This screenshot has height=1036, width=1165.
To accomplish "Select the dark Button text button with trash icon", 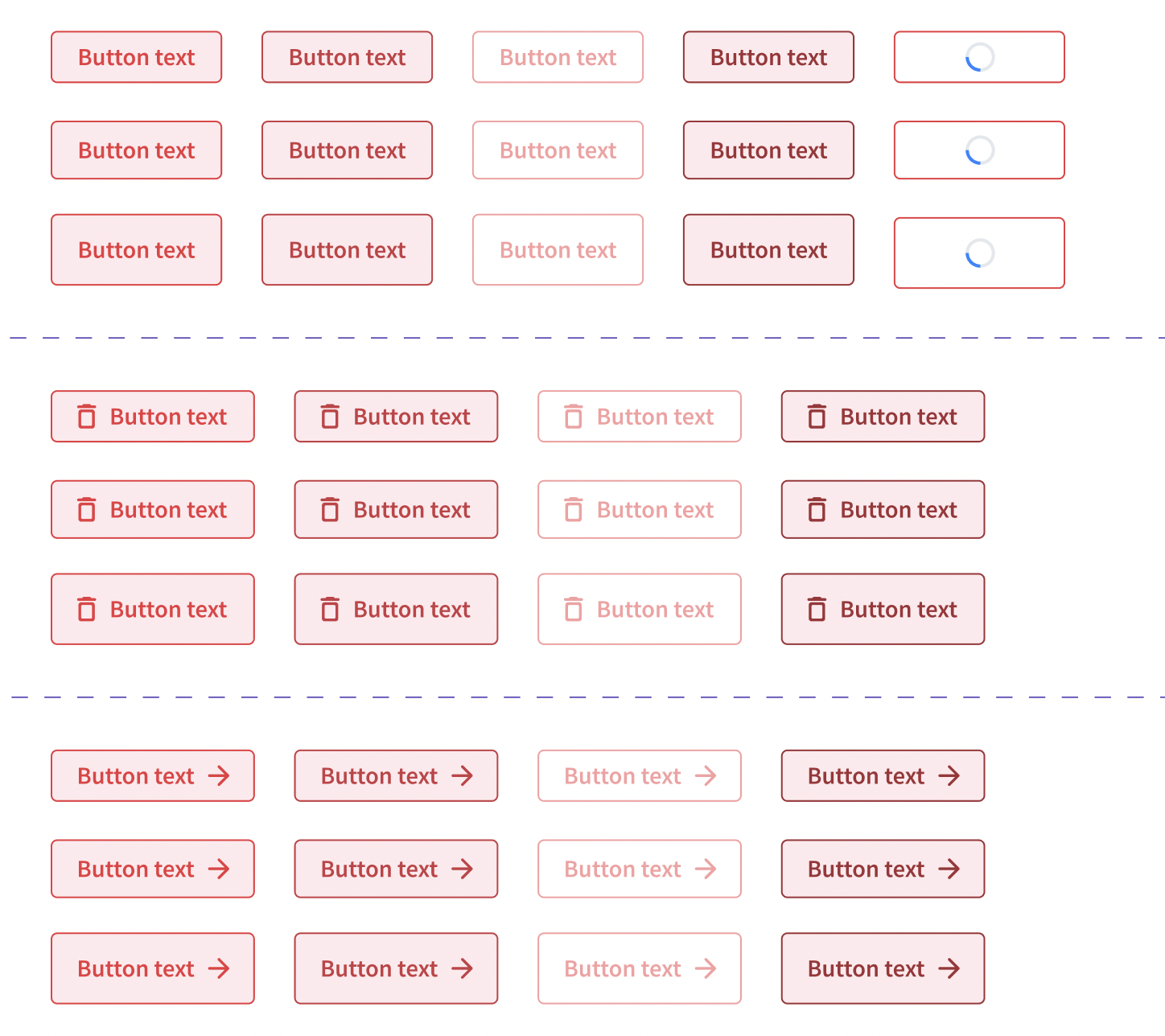I will click(x=883, y=416).
